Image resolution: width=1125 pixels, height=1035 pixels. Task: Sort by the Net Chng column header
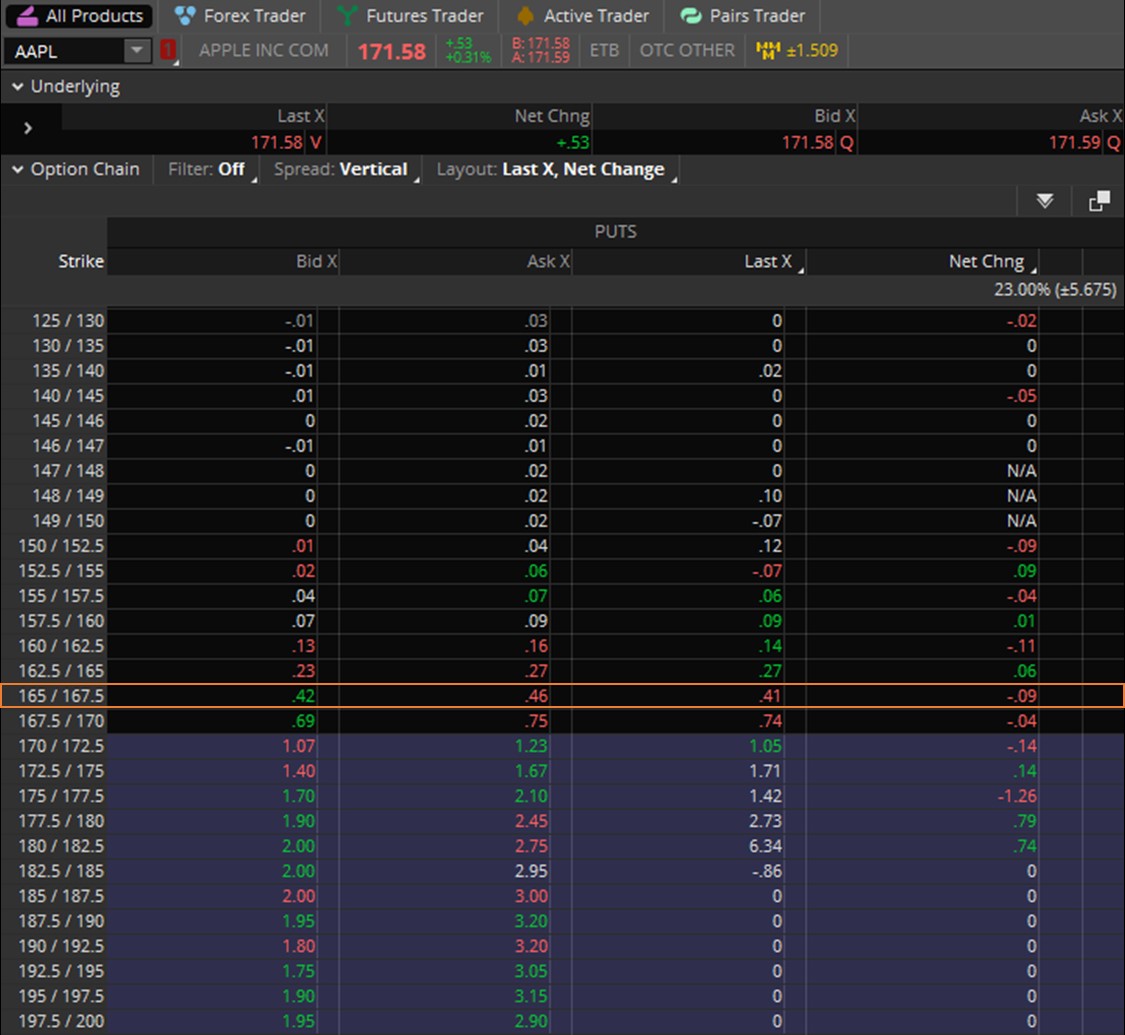click(x=986, y=262)
